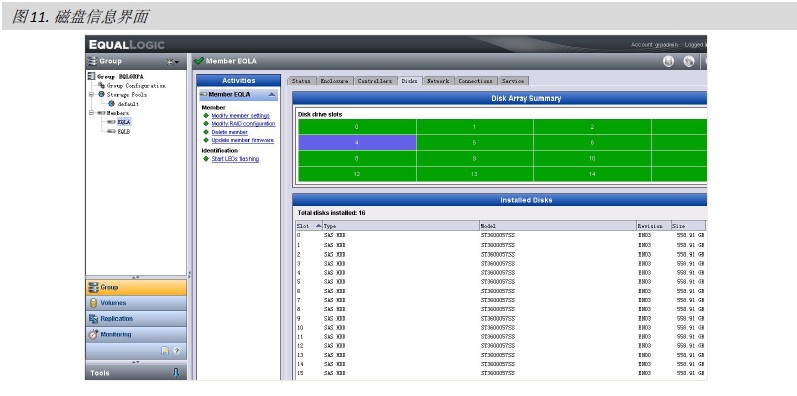797x396 pixels.
Task: Switch to the Connections tab
Action: 475,81
